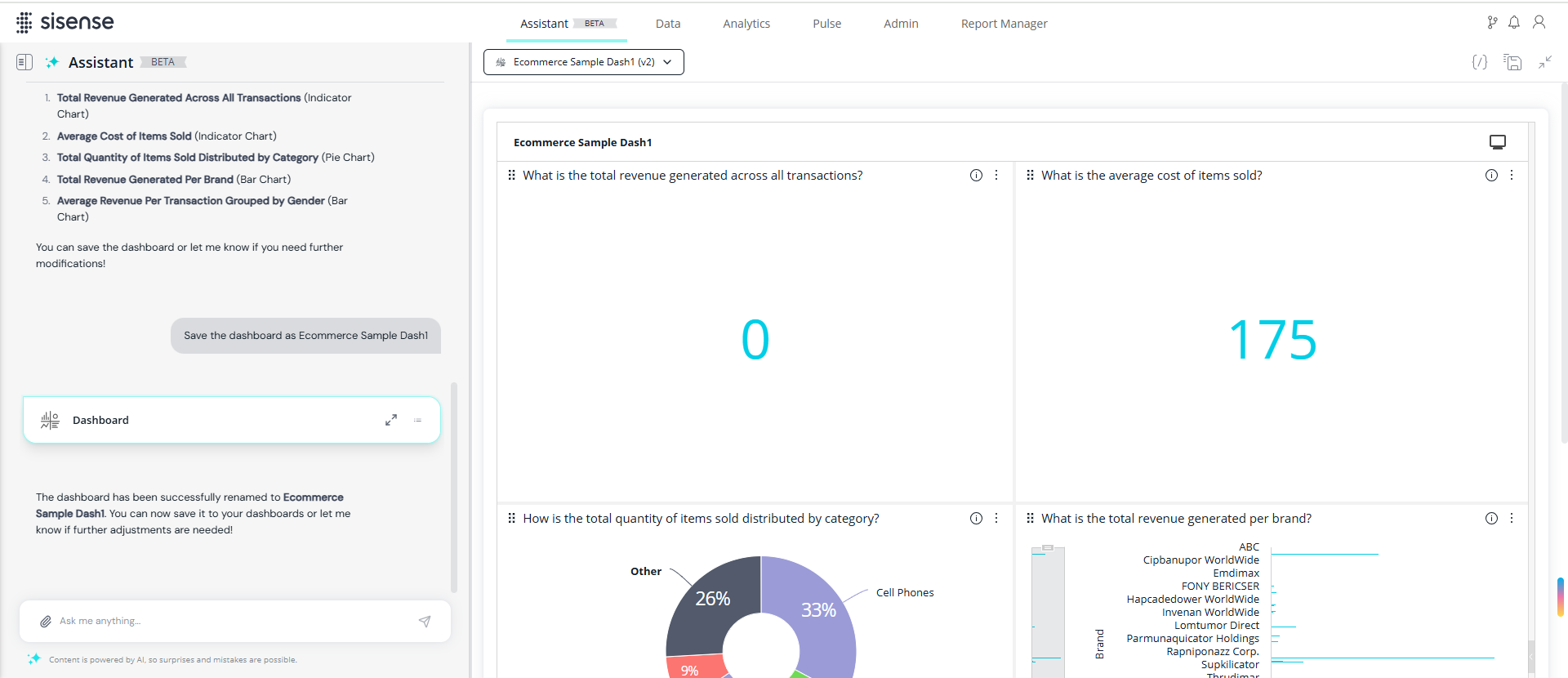Switch to presentation monitor view icon
This screenshot has height=678, width=1568.
click(1497, 142)
